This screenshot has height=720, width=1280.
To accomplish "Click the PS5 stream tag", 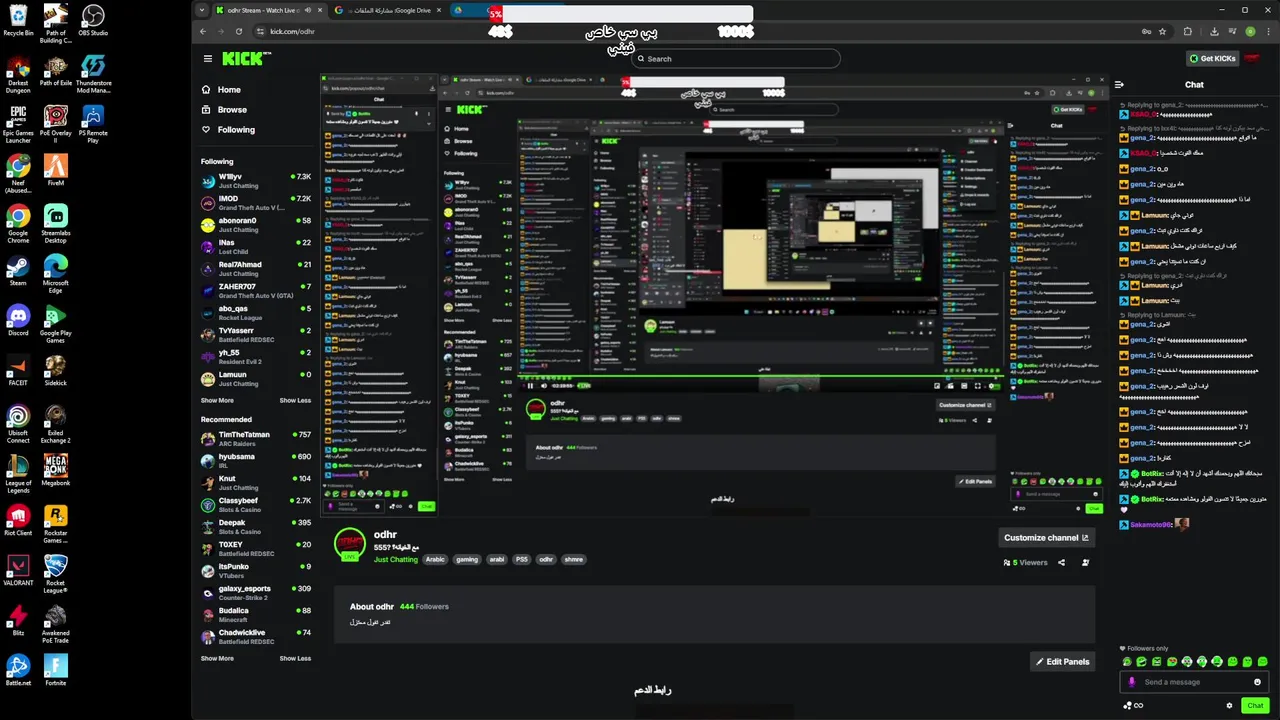I will (x=521, y=560).
